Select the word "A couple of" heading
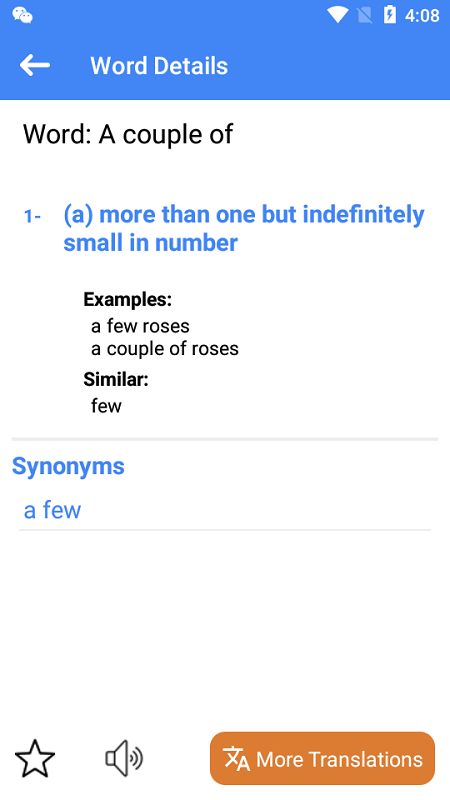450x800 pixels. (x=128, y=134)
